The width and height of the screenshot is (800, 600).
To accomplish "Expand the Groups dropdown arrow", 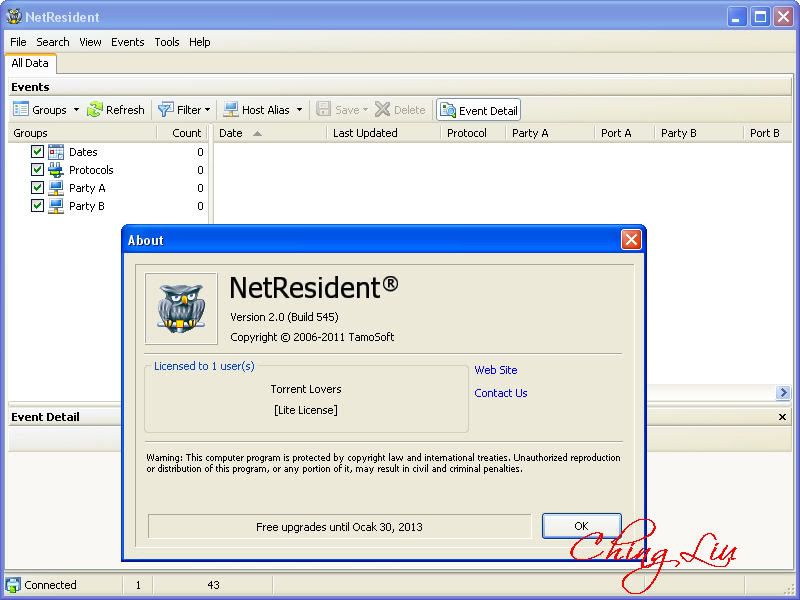I will (76, 110).
